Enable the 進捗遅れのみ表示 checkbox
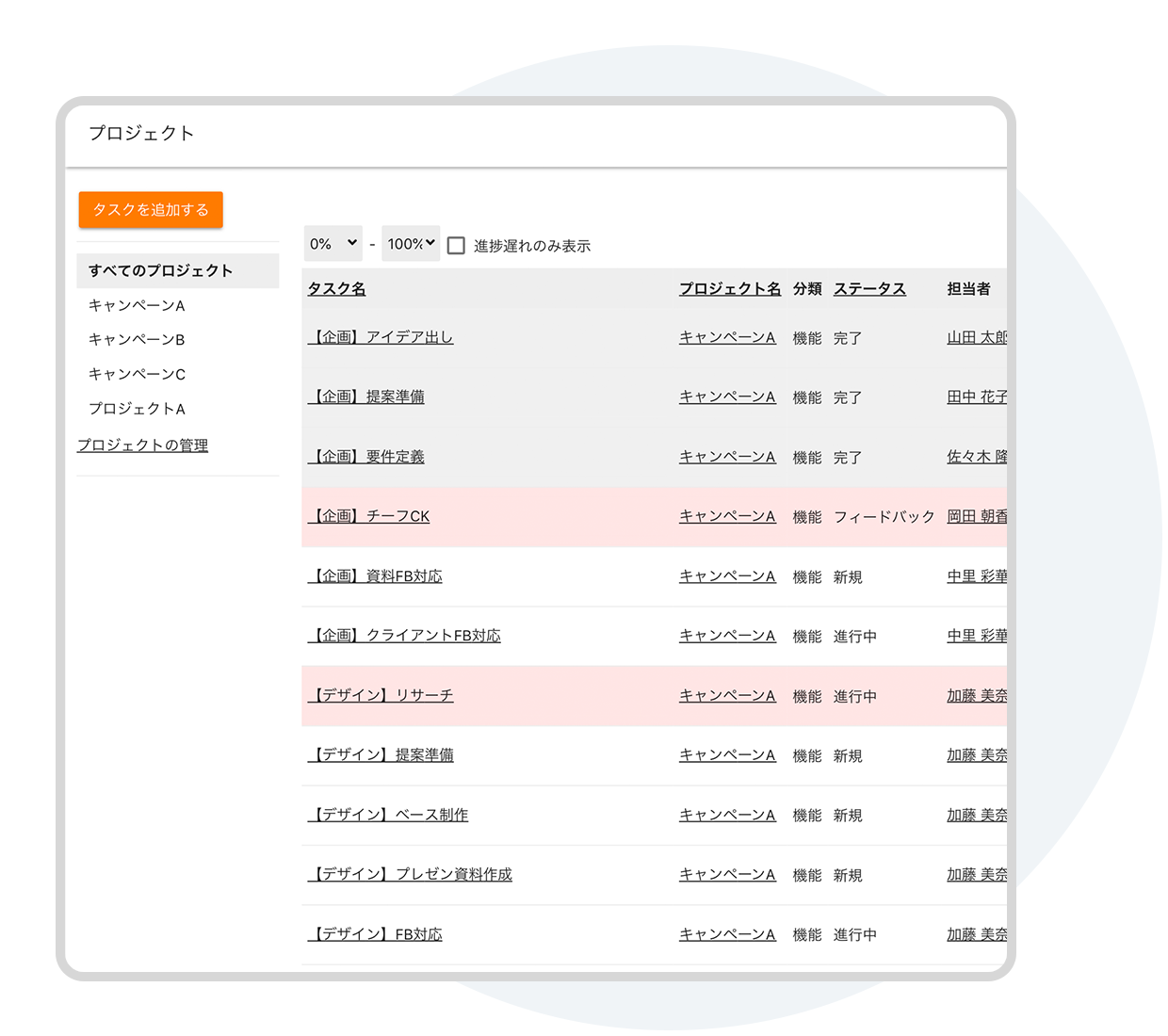The image size is (1168, 1036). coord(457,246)
